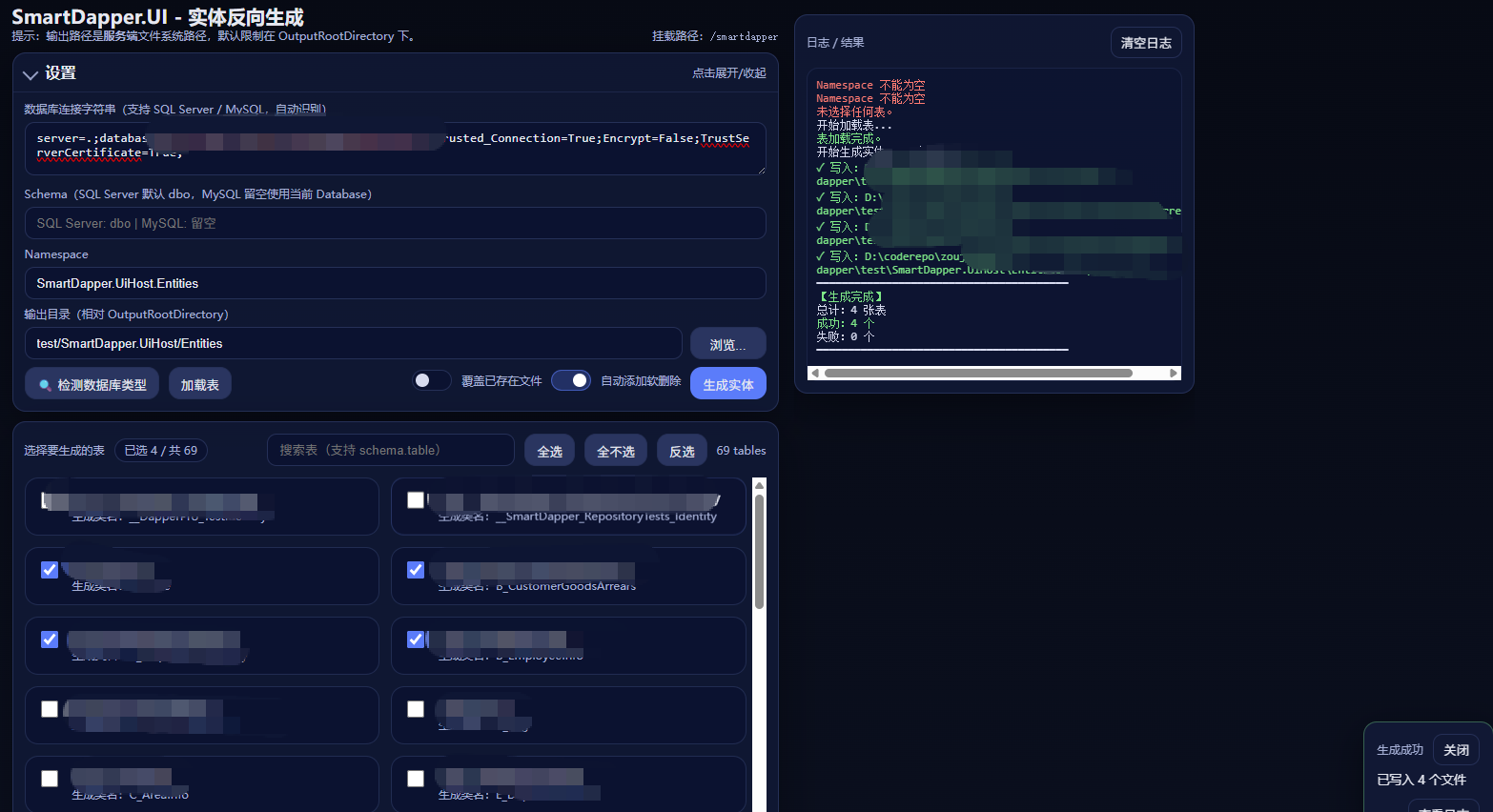Collapse the 设置 section chevron

(x=31, y=74)
